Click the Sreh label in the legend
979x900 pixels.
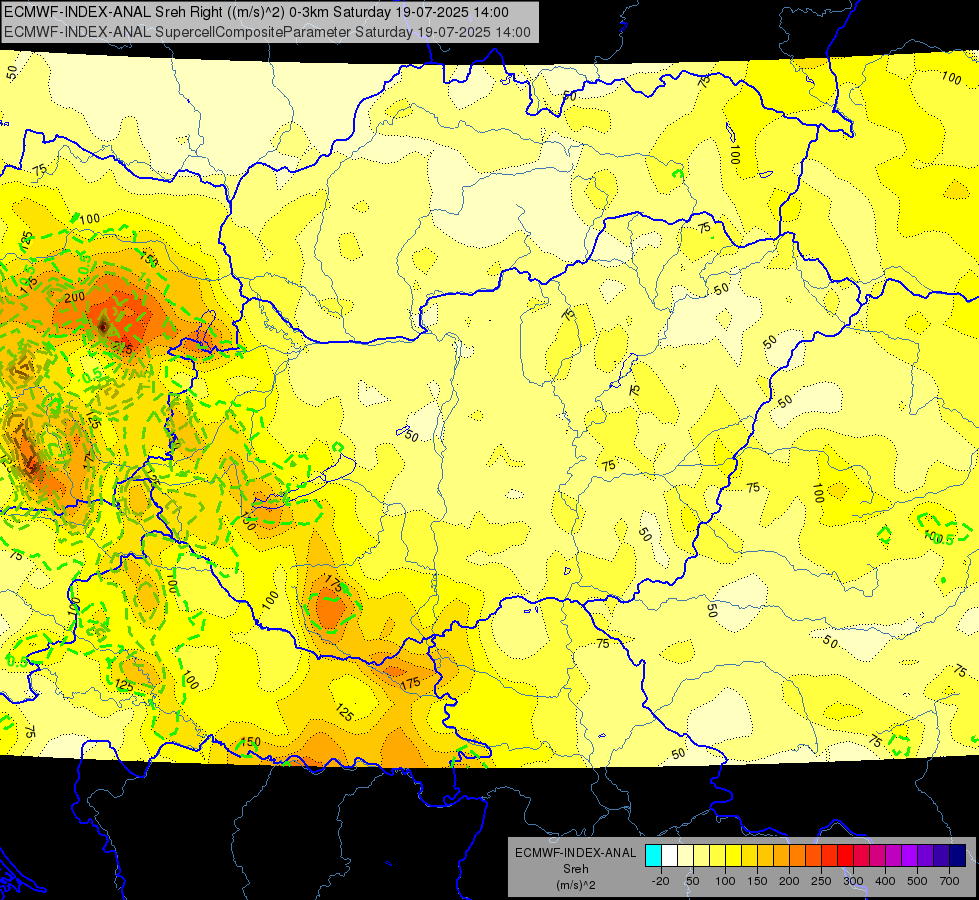pyautogui.click(x=575, y=869)
